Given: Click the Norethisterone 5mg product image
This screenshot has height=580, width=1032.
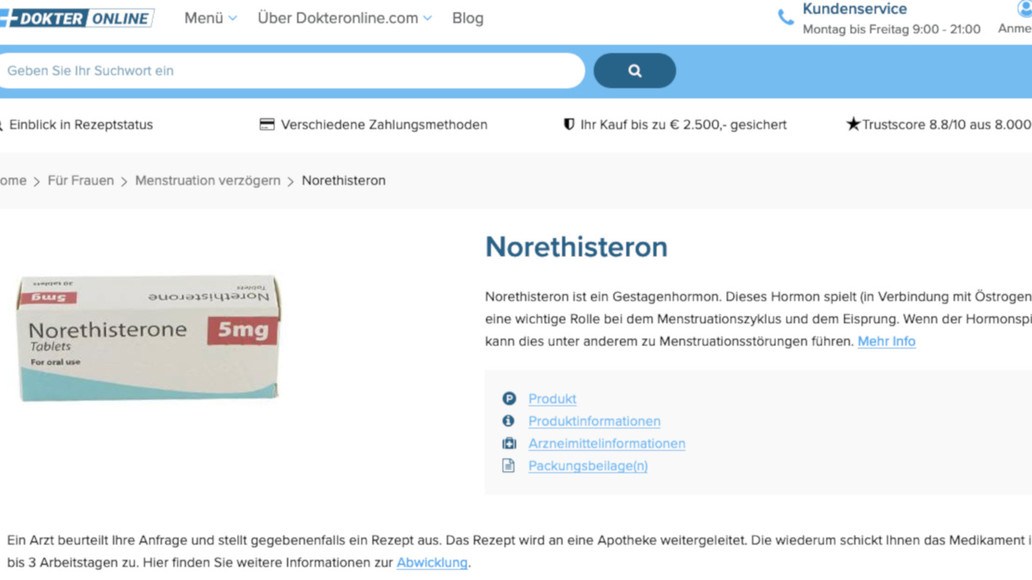Looking at the screenshot, I should (x=148, y=338).
